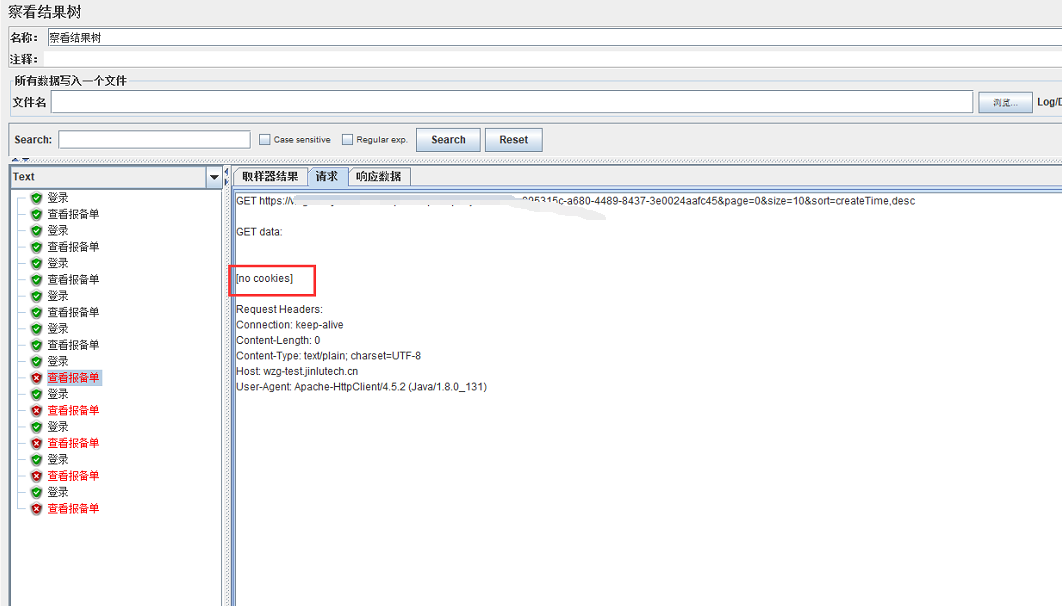The width and height of the screenshot is (1062, 606).
Task: Select the highlighted failed 查看报备单 result
Action: [73, 378]
